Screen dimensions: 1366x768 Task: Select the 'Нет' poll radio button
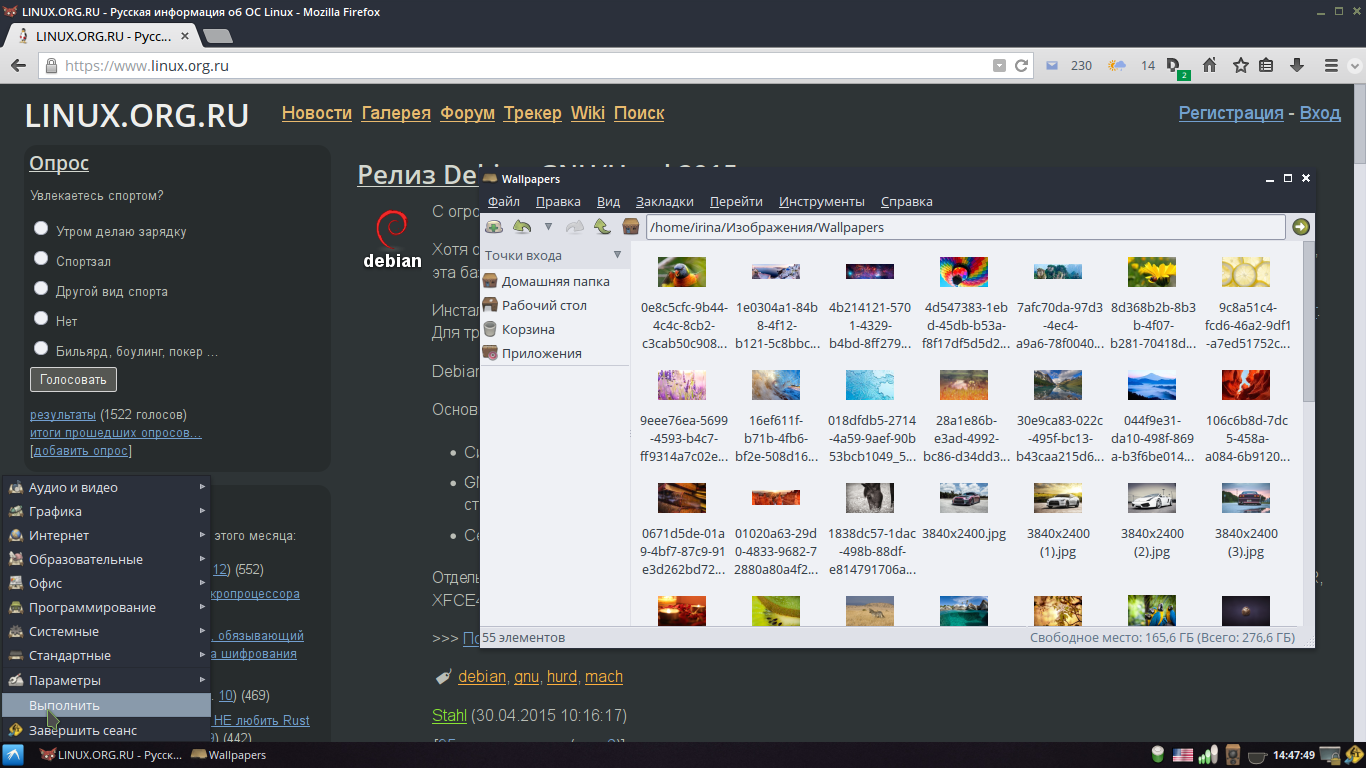coord(41,319)
